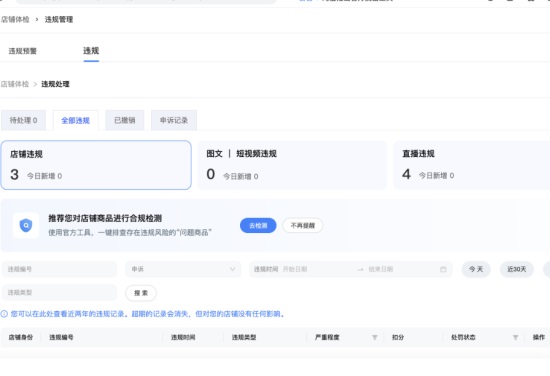550x376 pixels.
Task: Select the 违规 tab
Action: pyautogui.click(x=91, y=51)
